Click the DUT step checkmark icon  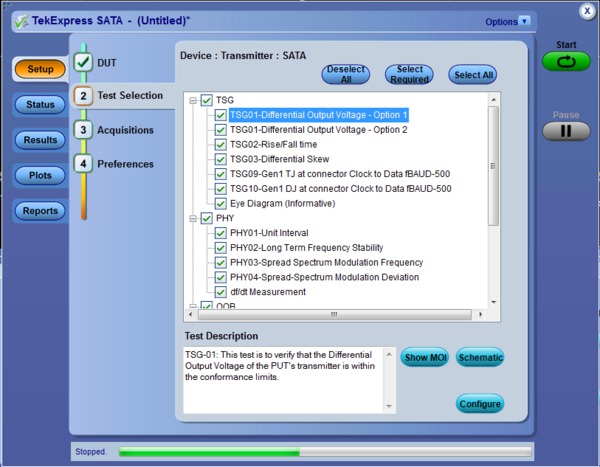click(x=83, y=62)
